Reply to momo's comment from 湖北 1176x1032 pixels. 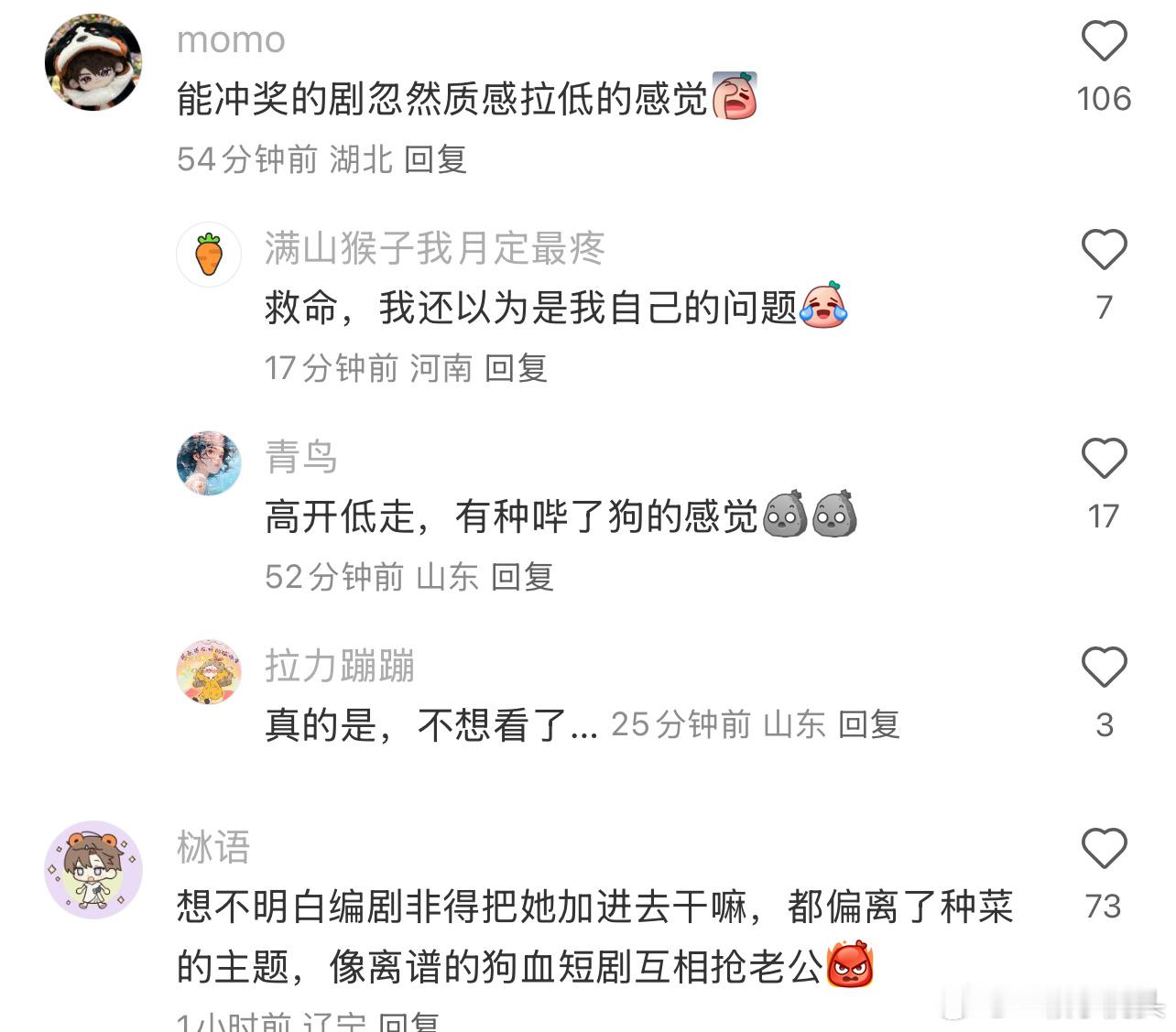(436, 159)
